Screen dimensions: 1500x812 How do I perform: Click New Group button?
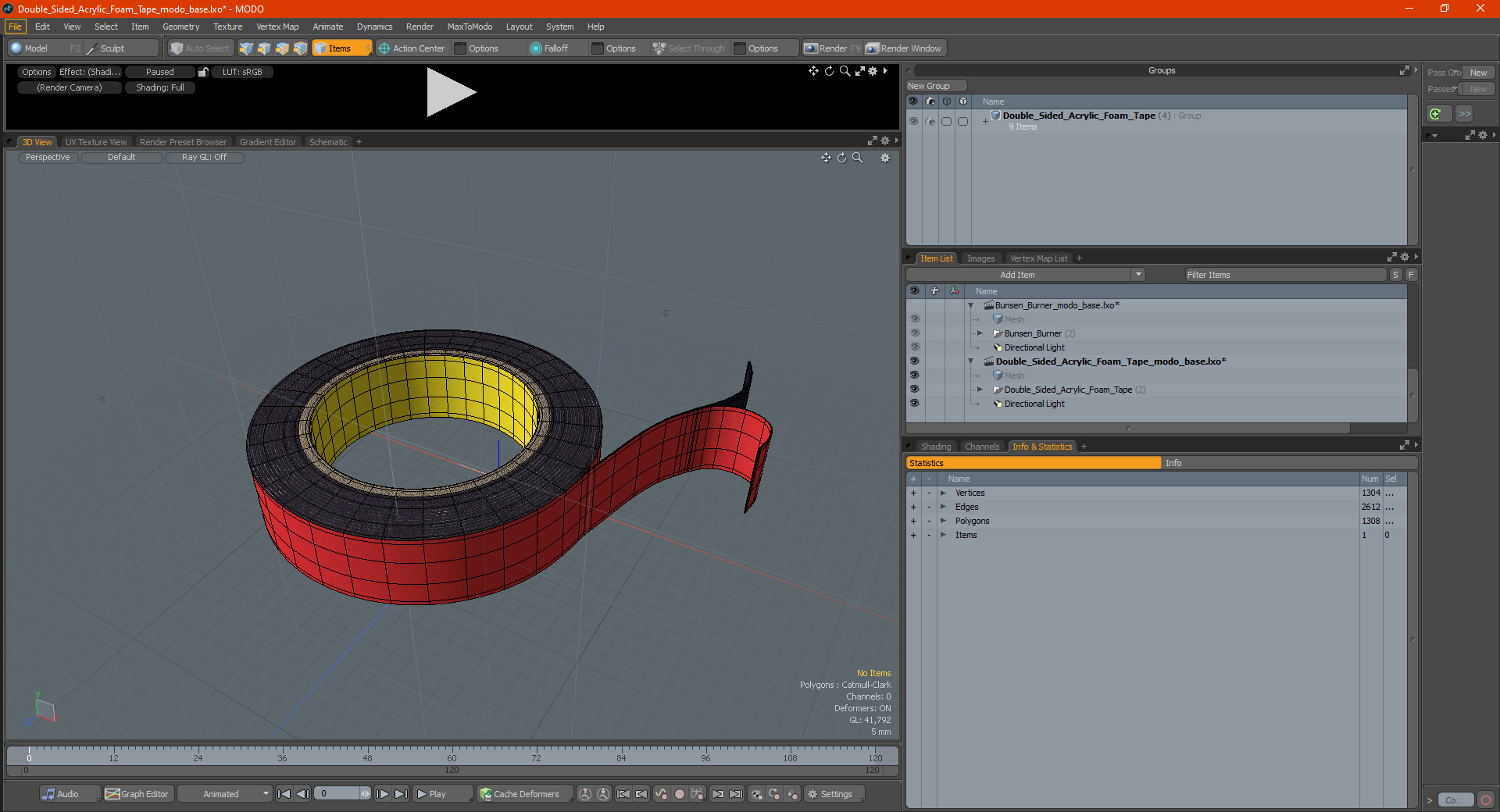click(x=936, y=86)
